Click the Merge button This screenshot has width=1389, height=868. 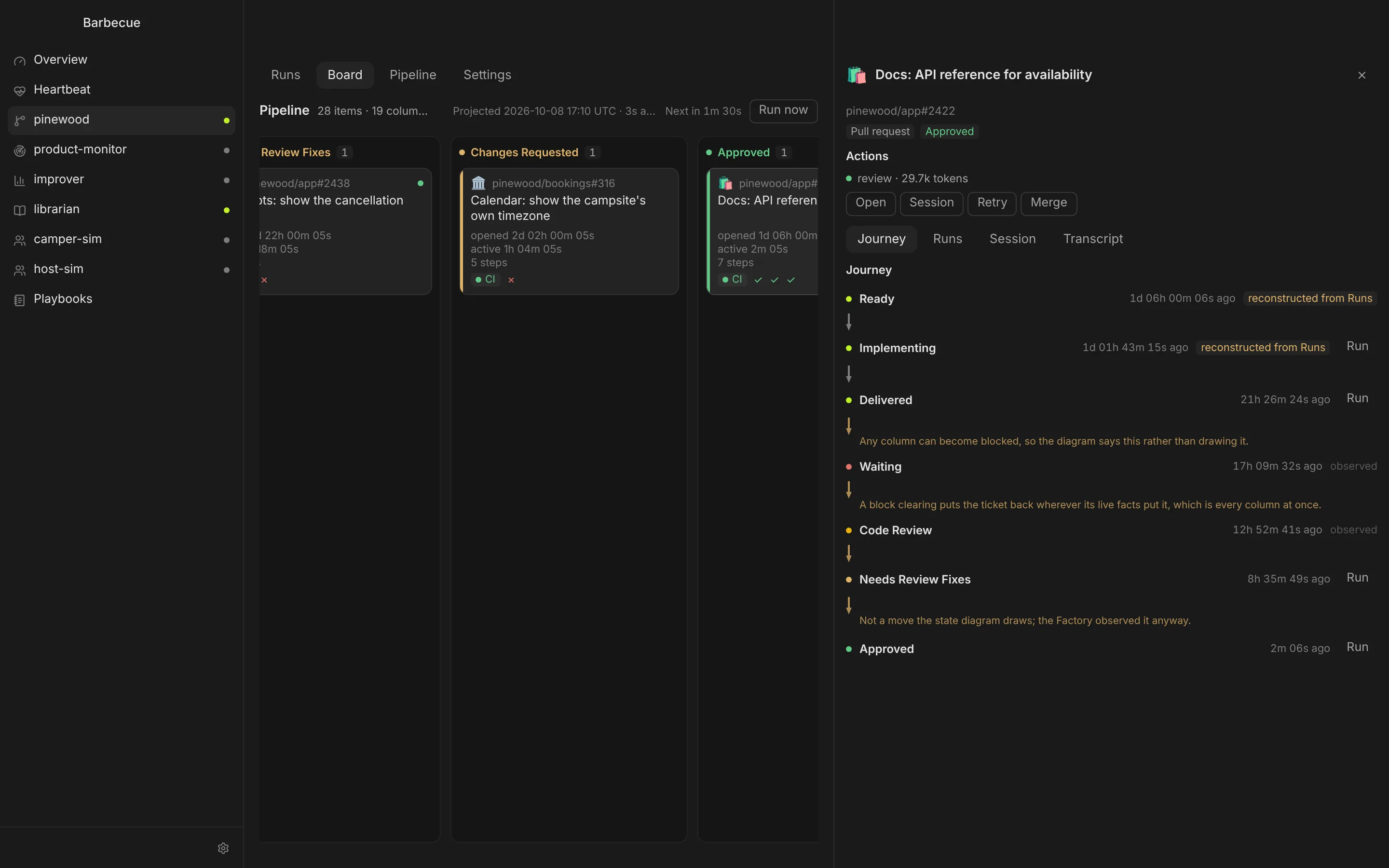pos(1048,203)
